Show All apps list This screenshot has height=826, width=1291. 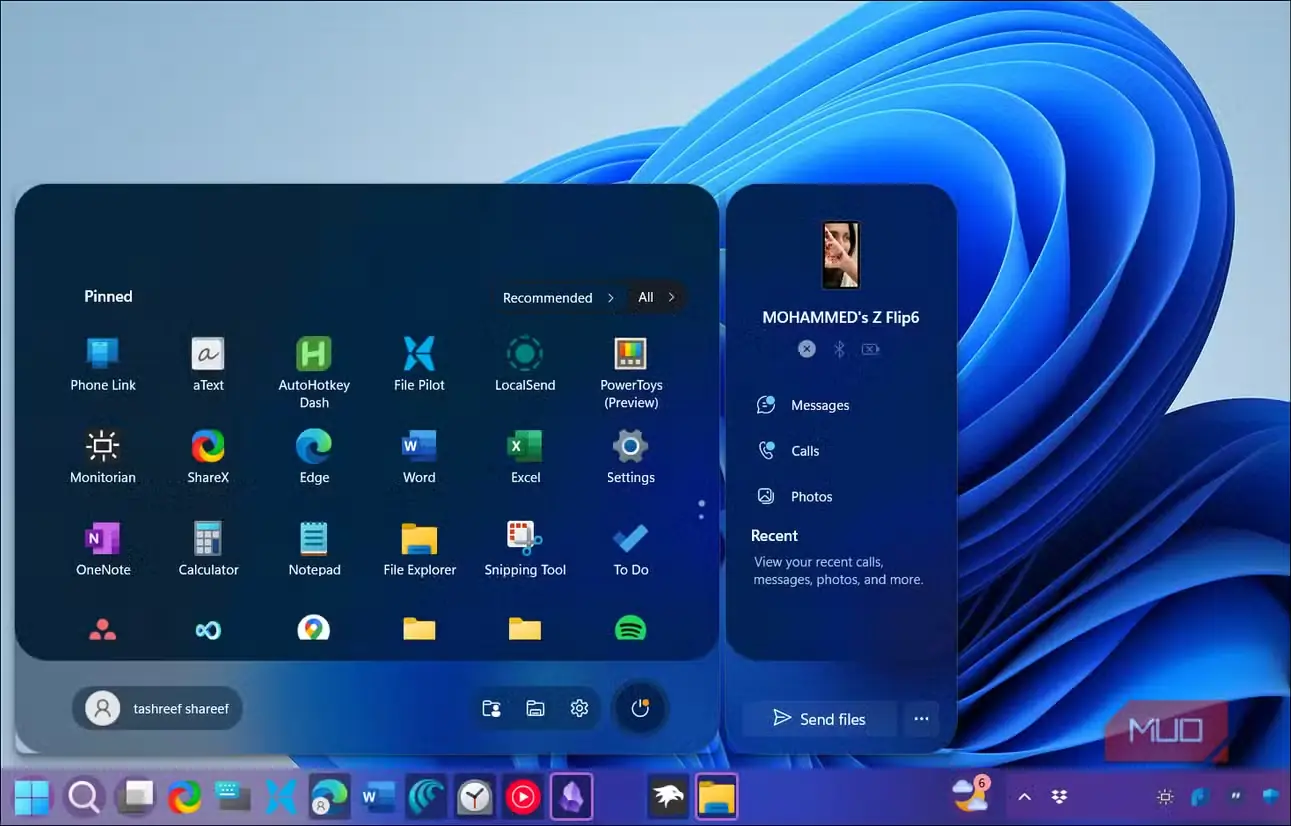coord(656,297)
